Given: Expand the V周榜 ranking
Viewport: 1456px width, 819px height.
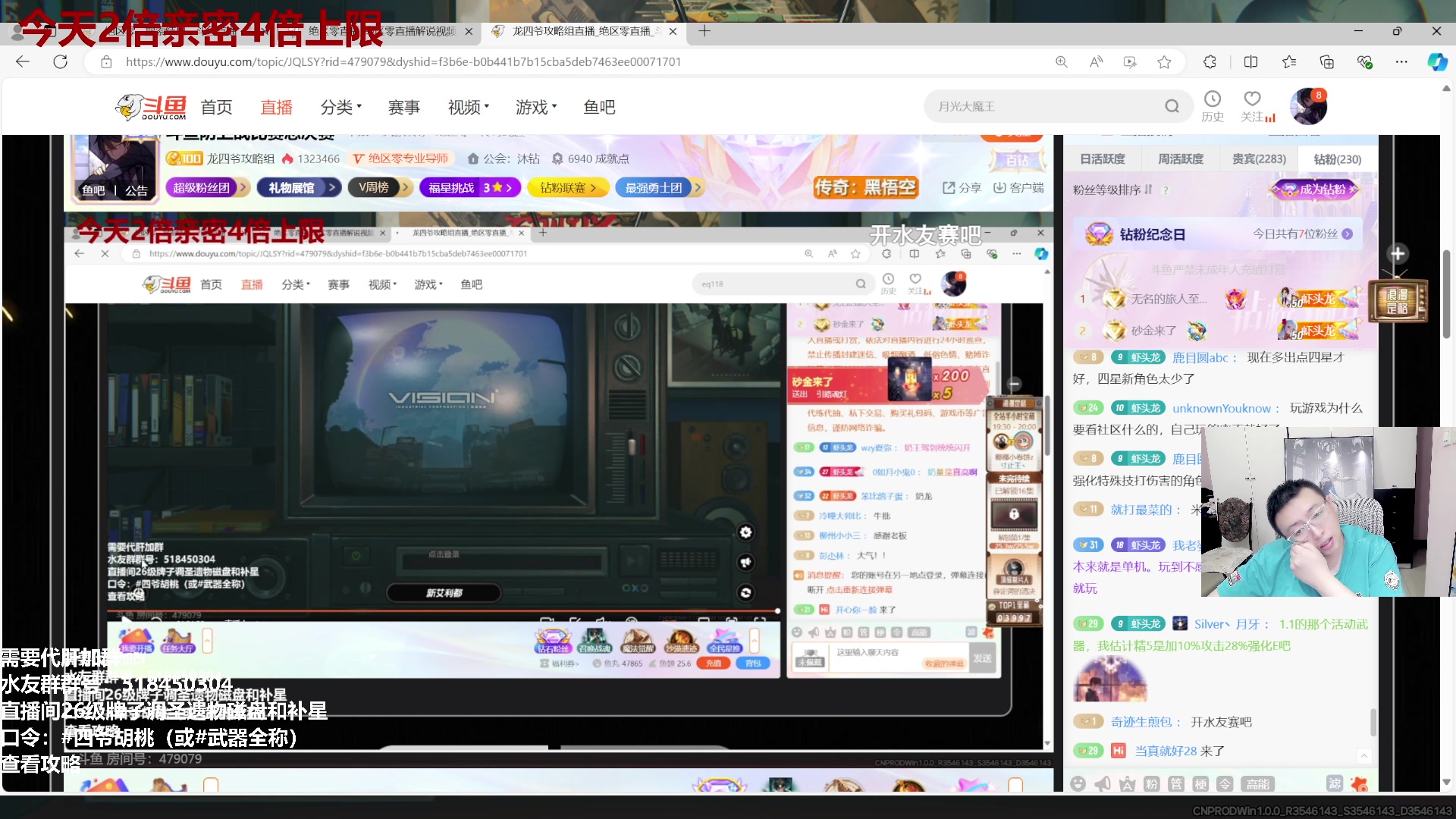Looking at the screenshot, I should [381, 187].
